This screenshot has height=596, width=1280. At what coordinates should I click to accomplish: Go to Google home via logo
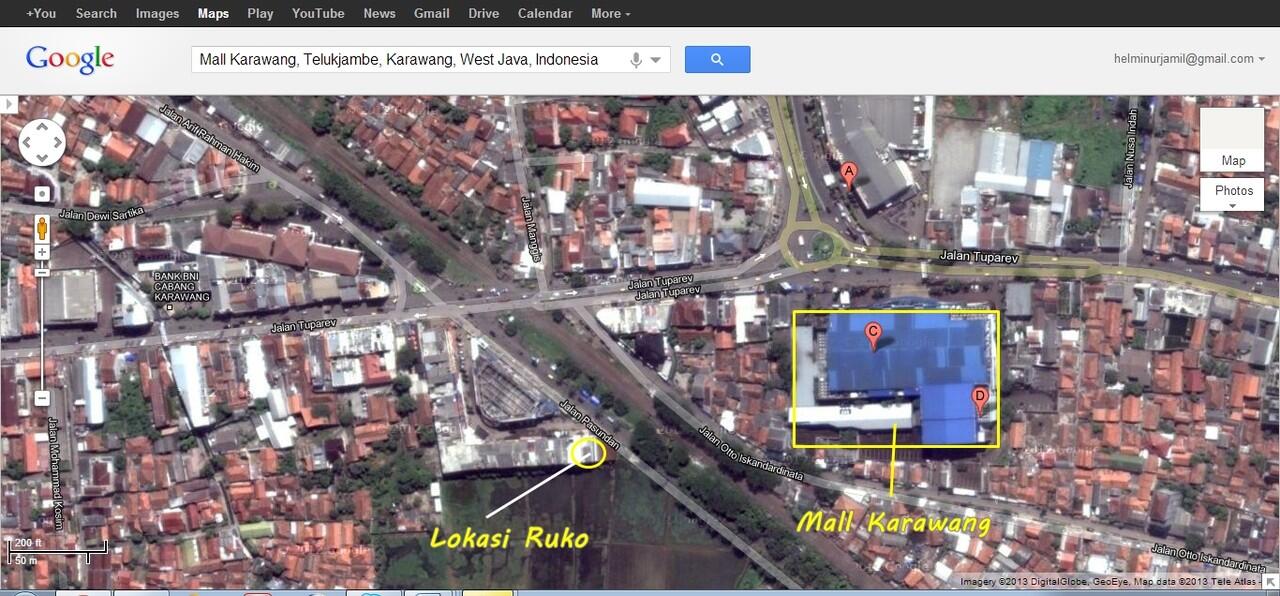tap(70, 59)
